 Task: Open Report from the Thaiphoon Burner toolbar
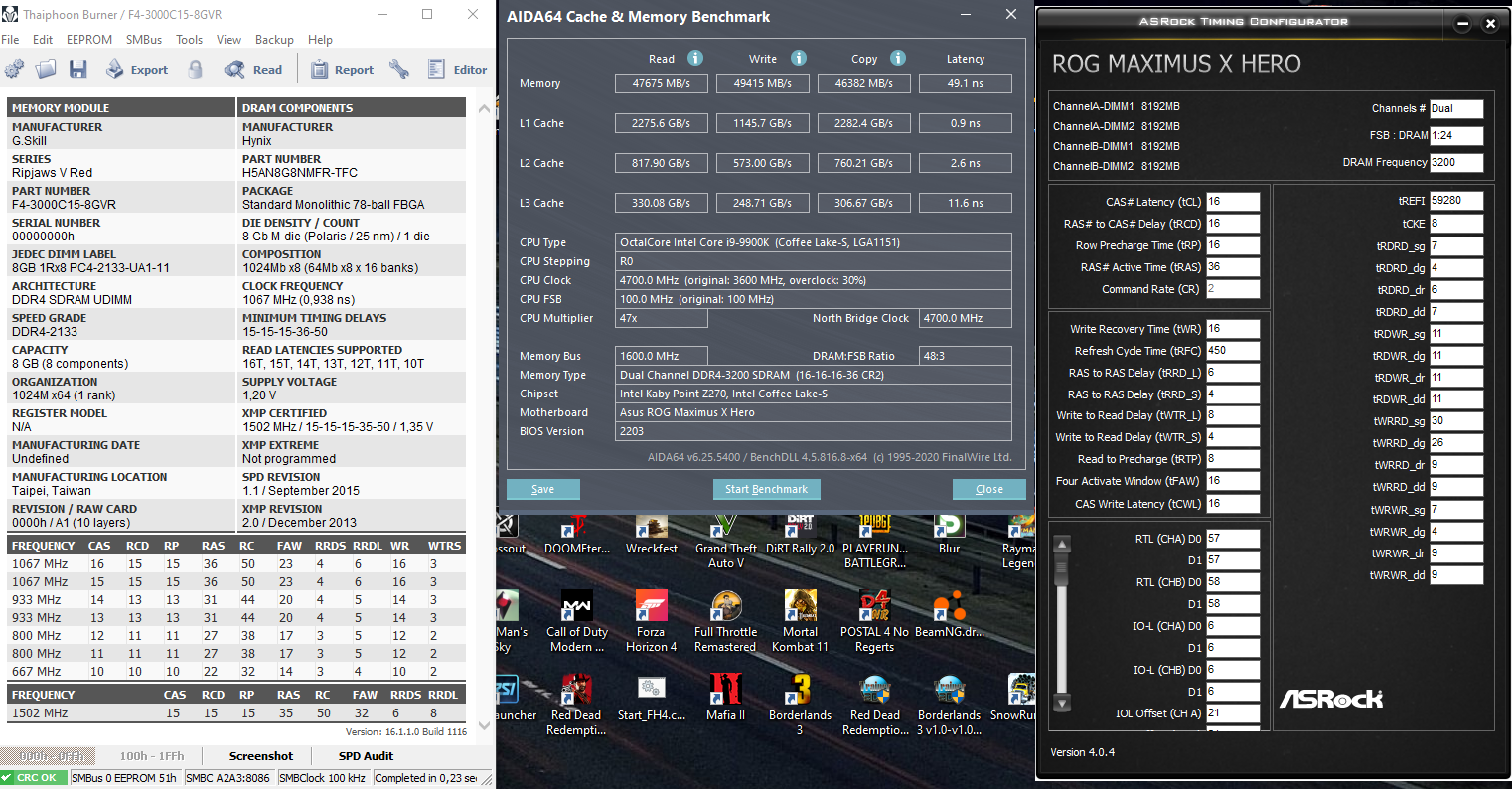coord(342,69)
